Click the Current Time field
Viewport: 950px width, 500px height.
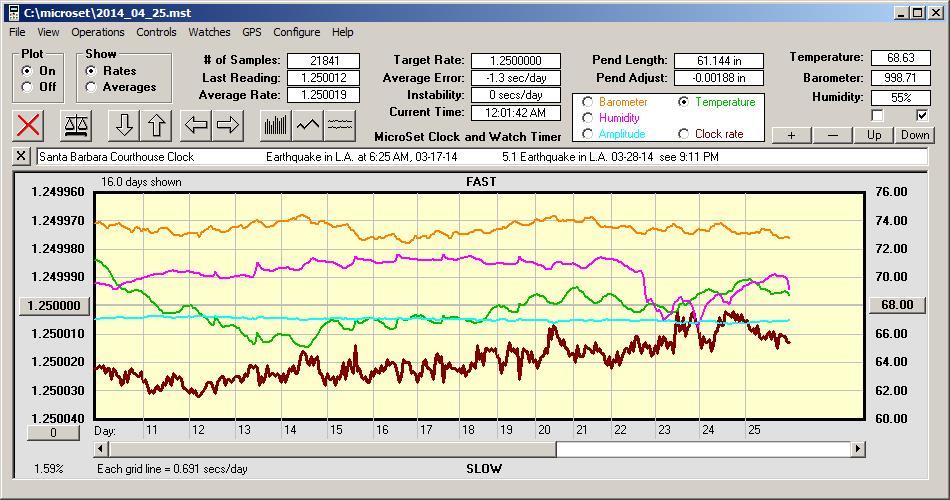pos(516,112)
